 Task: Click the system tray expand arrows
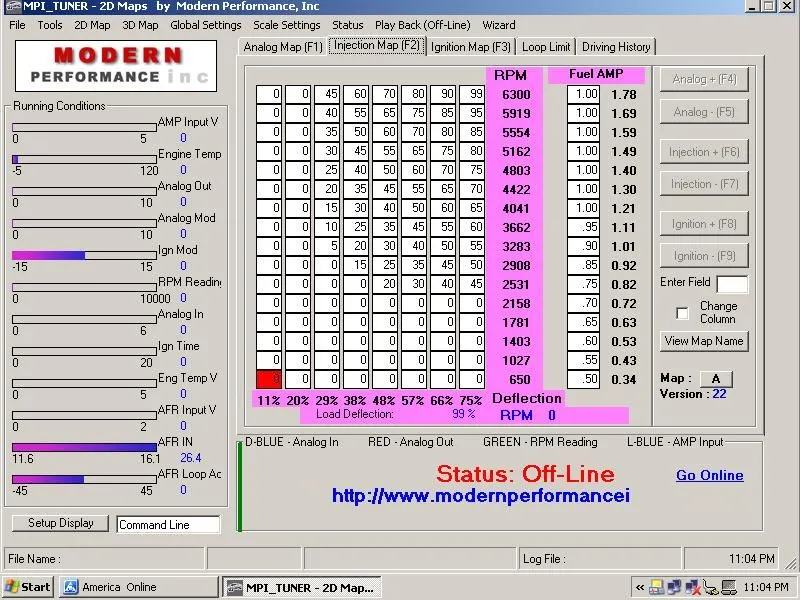click(x=640, y=587)
